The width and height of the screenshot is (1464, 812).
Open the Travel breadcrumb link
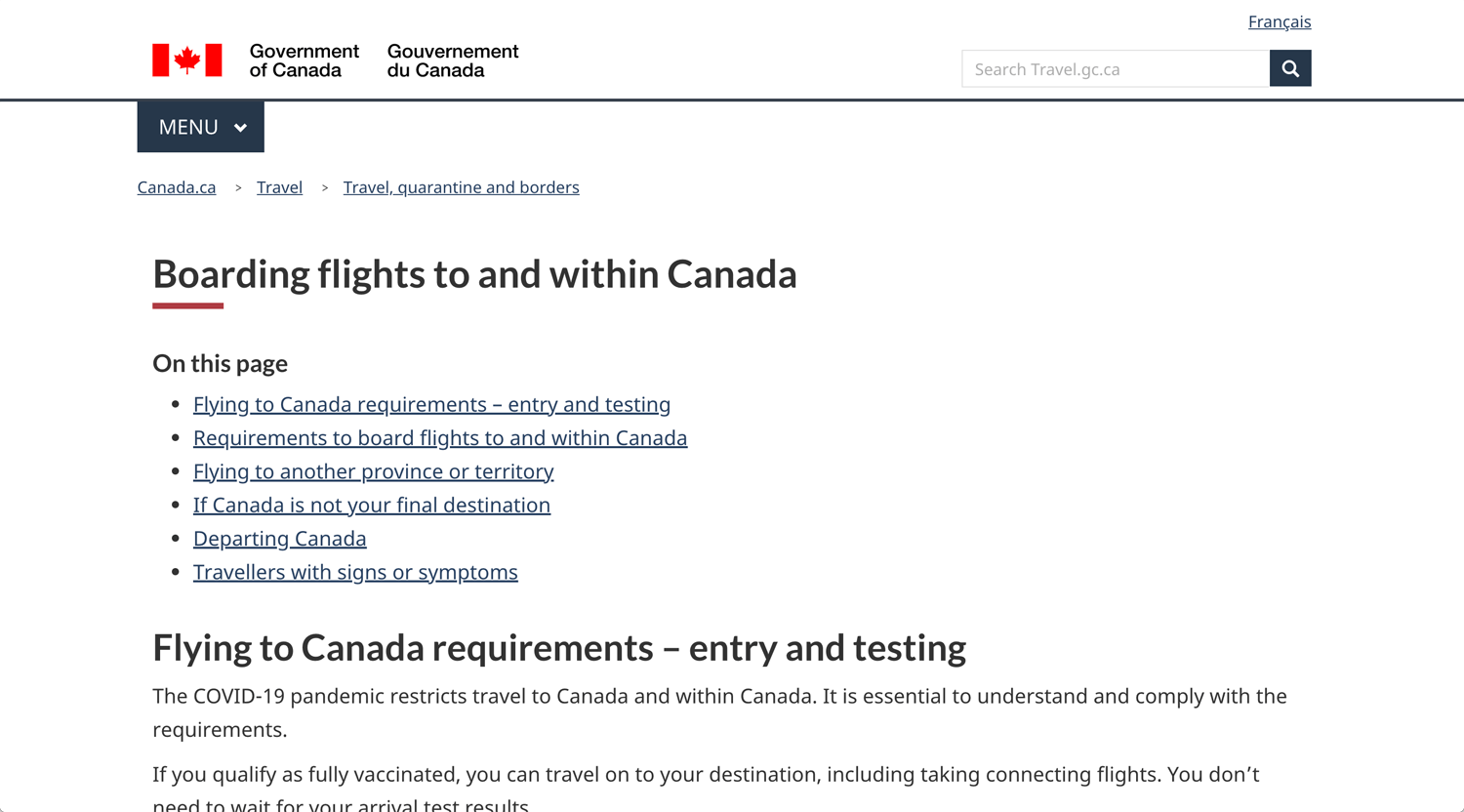point(279,187)
